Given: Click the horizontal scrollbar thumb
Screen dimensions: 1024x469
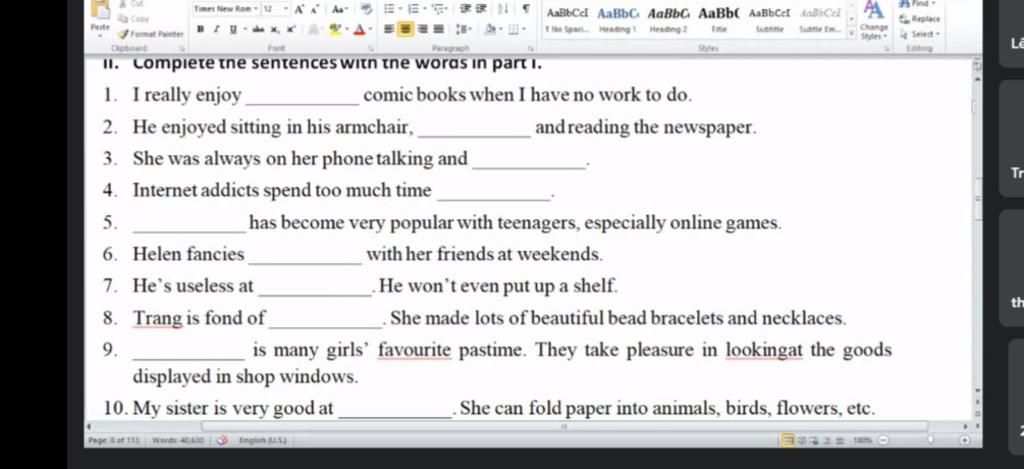Looking at the screenshot, I should point(565,427).
